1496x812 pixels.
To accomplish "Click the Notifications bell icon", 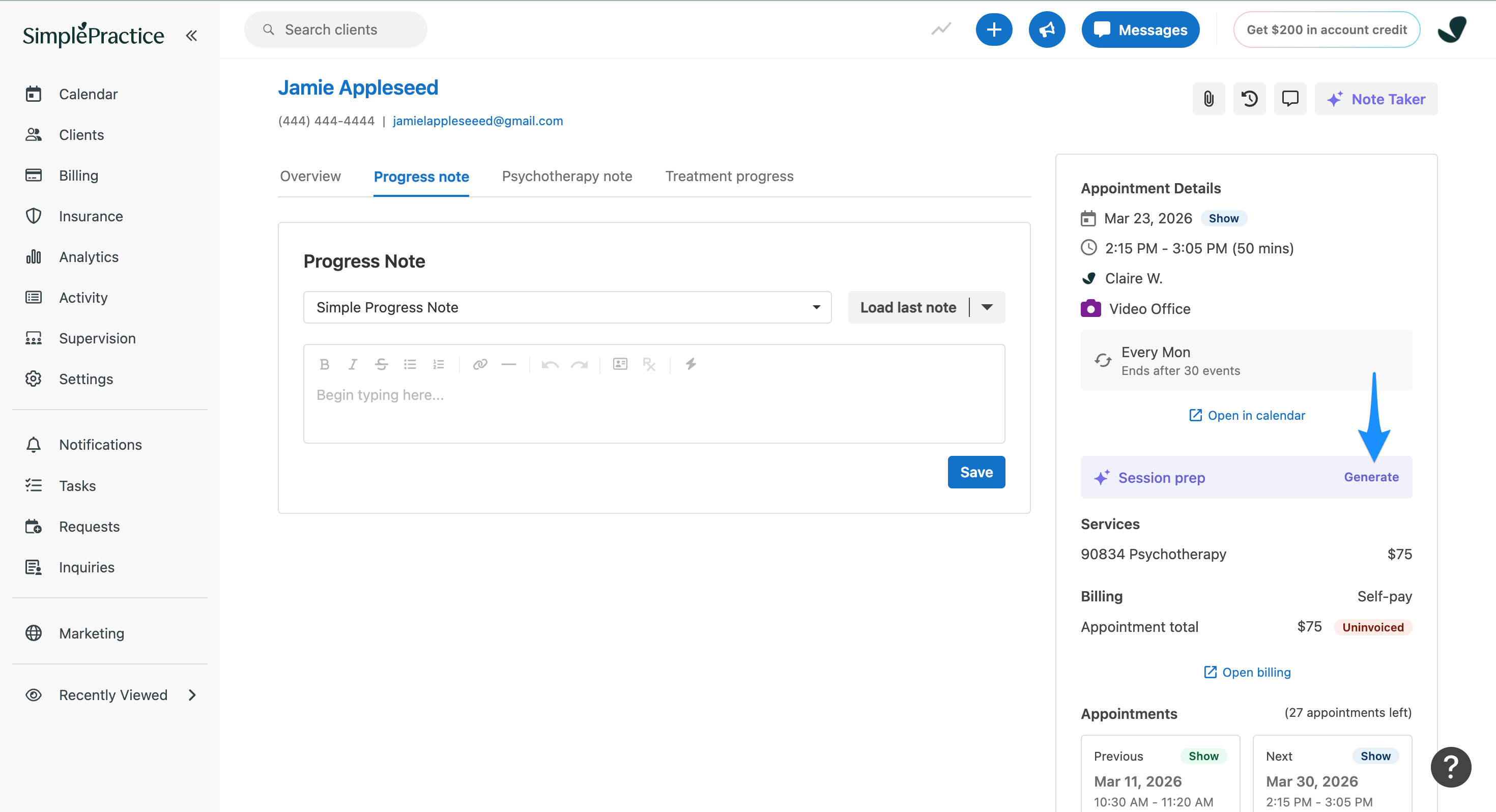I will pyautogui.click(x=34, y=444).
